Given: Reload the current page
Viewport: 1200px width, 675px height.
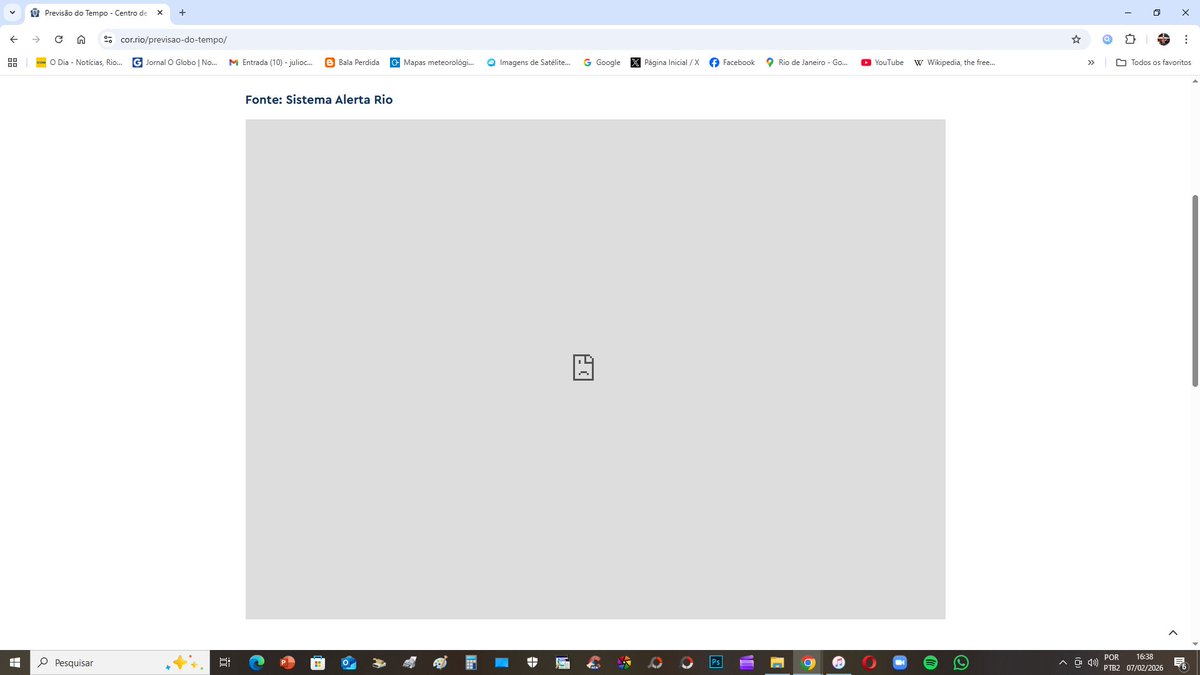Looking at the screenshot, I should [x=59, y=39].
